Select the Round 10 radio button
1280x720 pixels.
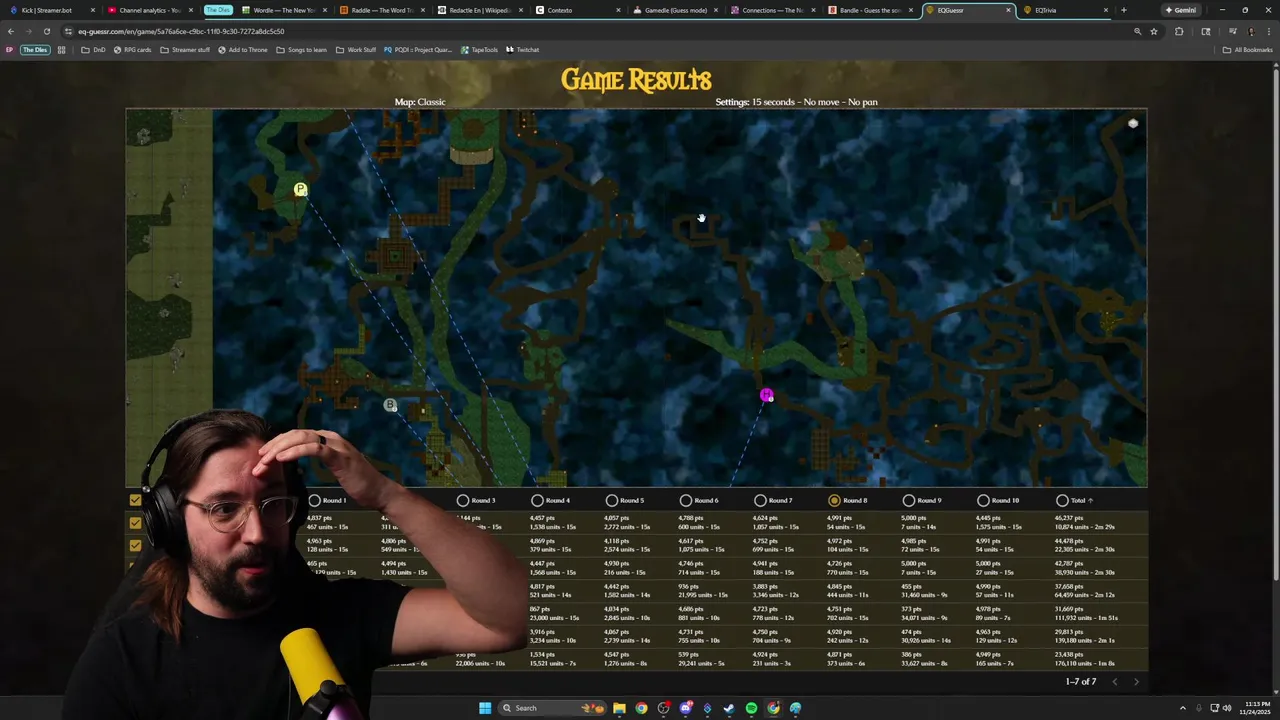983,500
